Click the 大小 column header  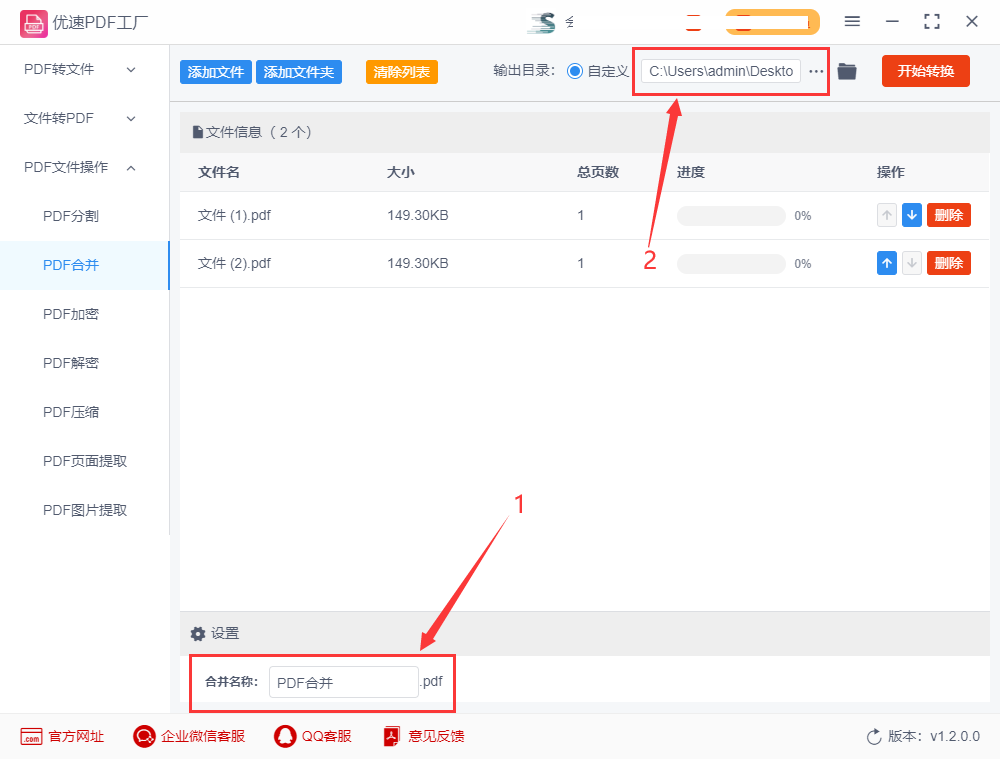(401, 172)
